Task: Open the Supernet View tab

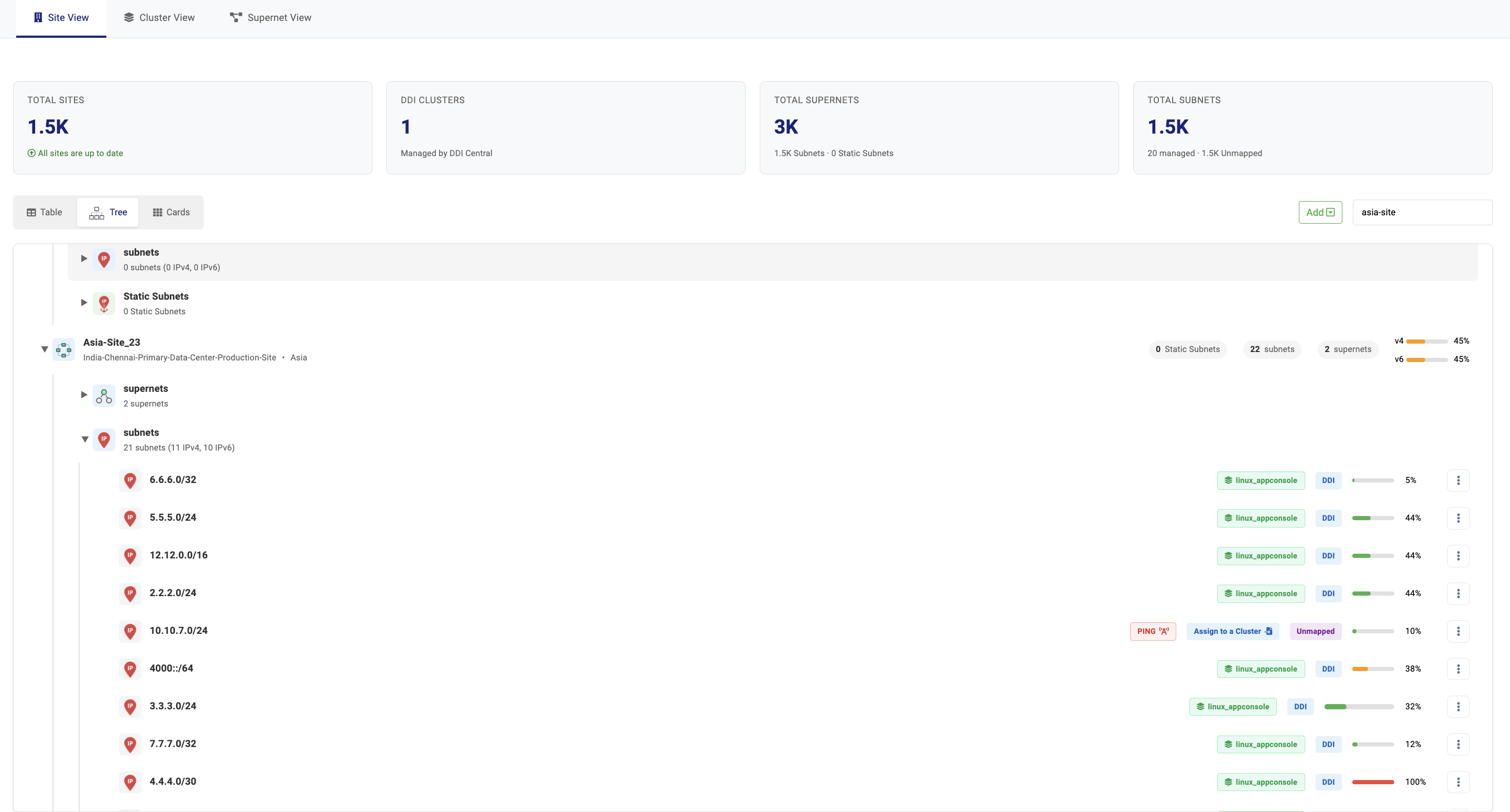Action: click(x=270, y=18)
